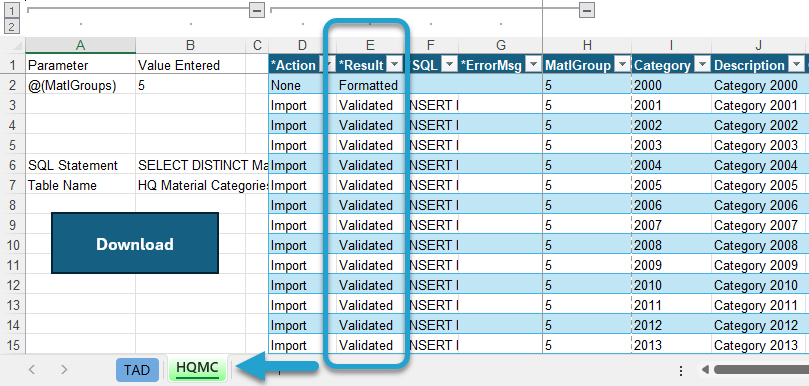Show outline level 1
Screen dimensions: 809x386
tap(12, 10)
